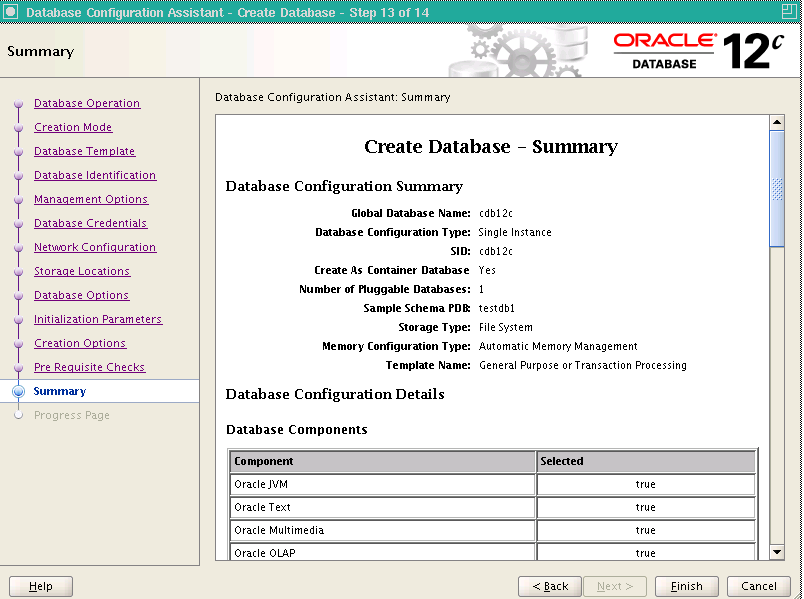Click the Database Operation step bullet
This screenshot has height=599, width=804.
[x=18, y=104]
